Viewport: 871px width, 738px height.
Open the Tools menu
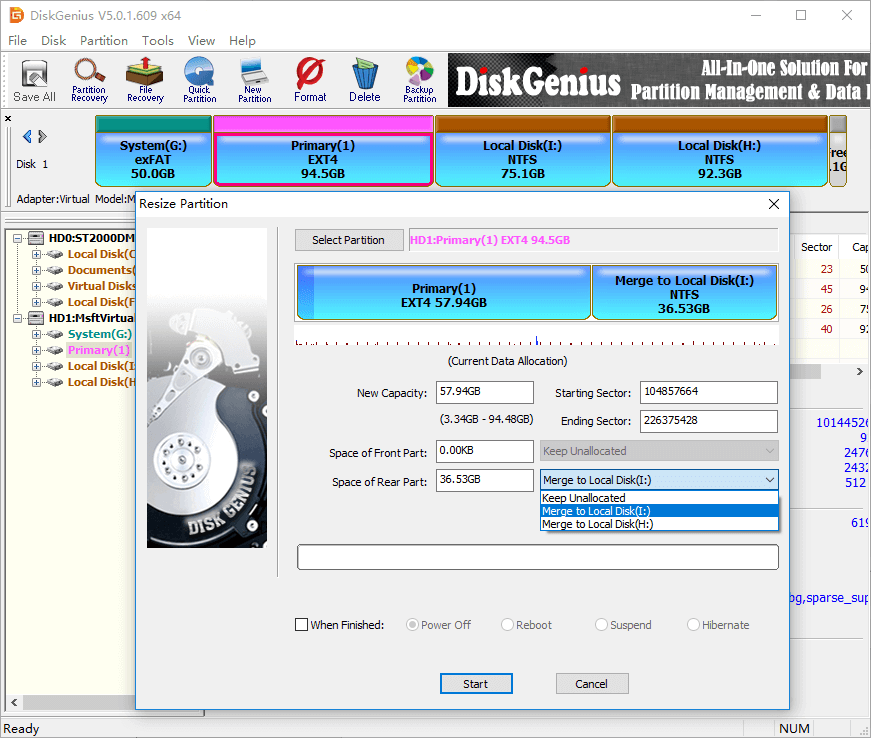pyautogui.click(x=157, y=41)
